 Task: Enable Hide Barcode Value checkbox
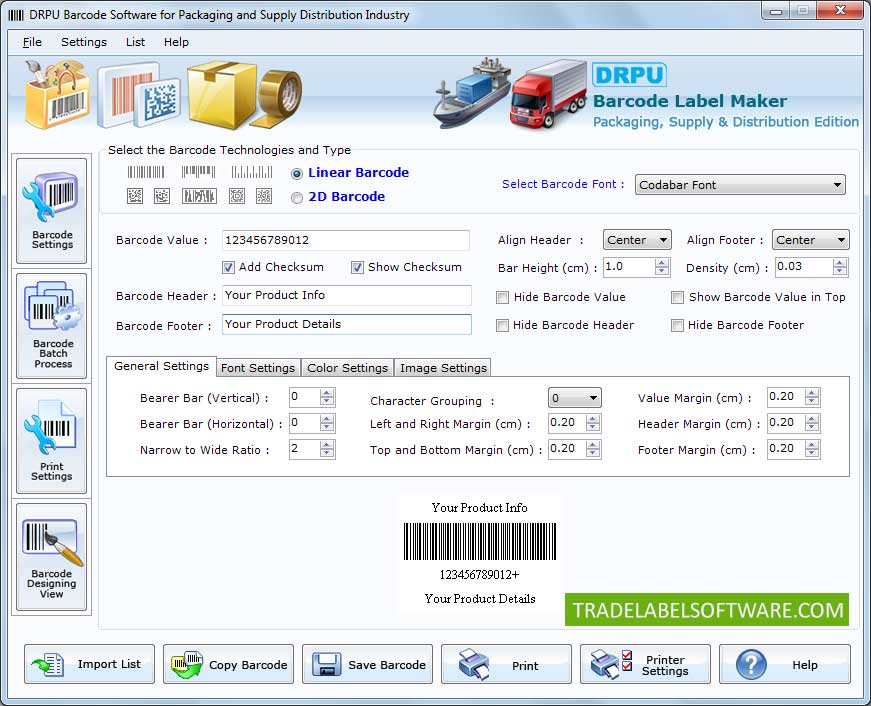point(502,298)
